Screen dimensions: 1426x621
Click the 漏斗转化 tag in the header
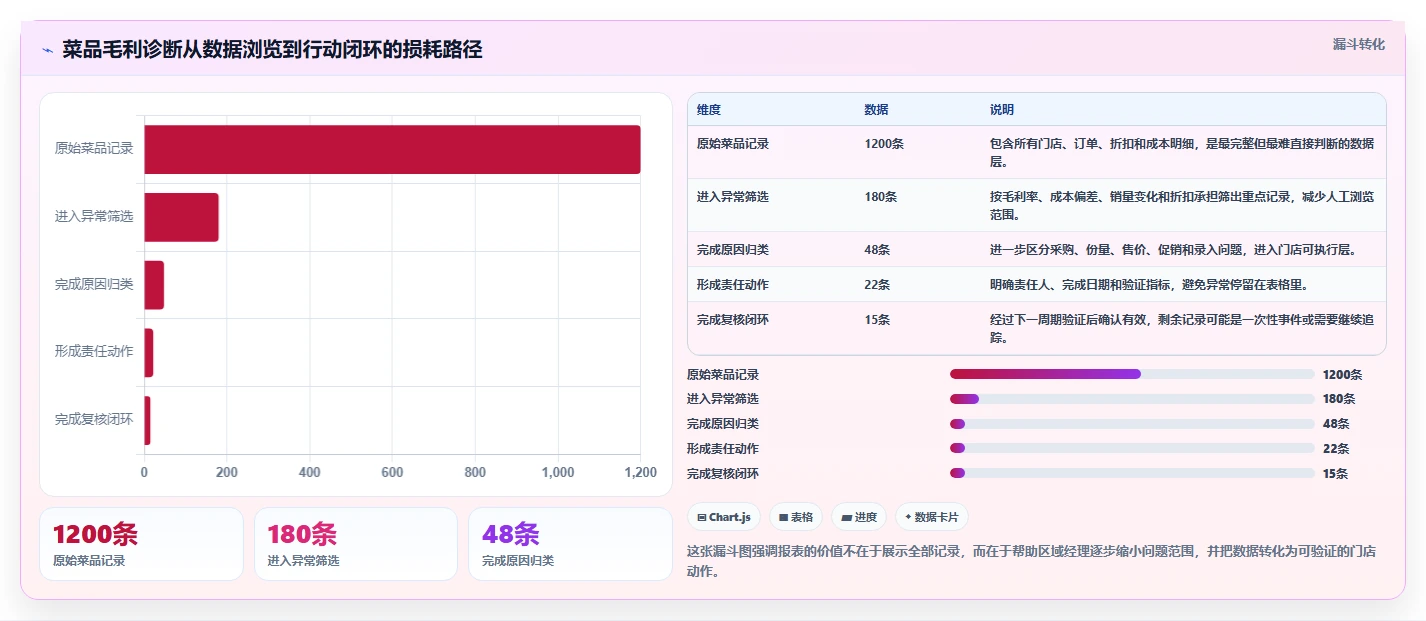1359,44
